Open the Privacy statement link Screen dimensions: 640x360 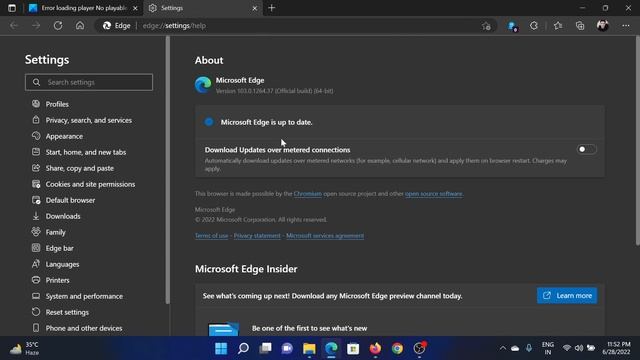[x=257, y=236]
